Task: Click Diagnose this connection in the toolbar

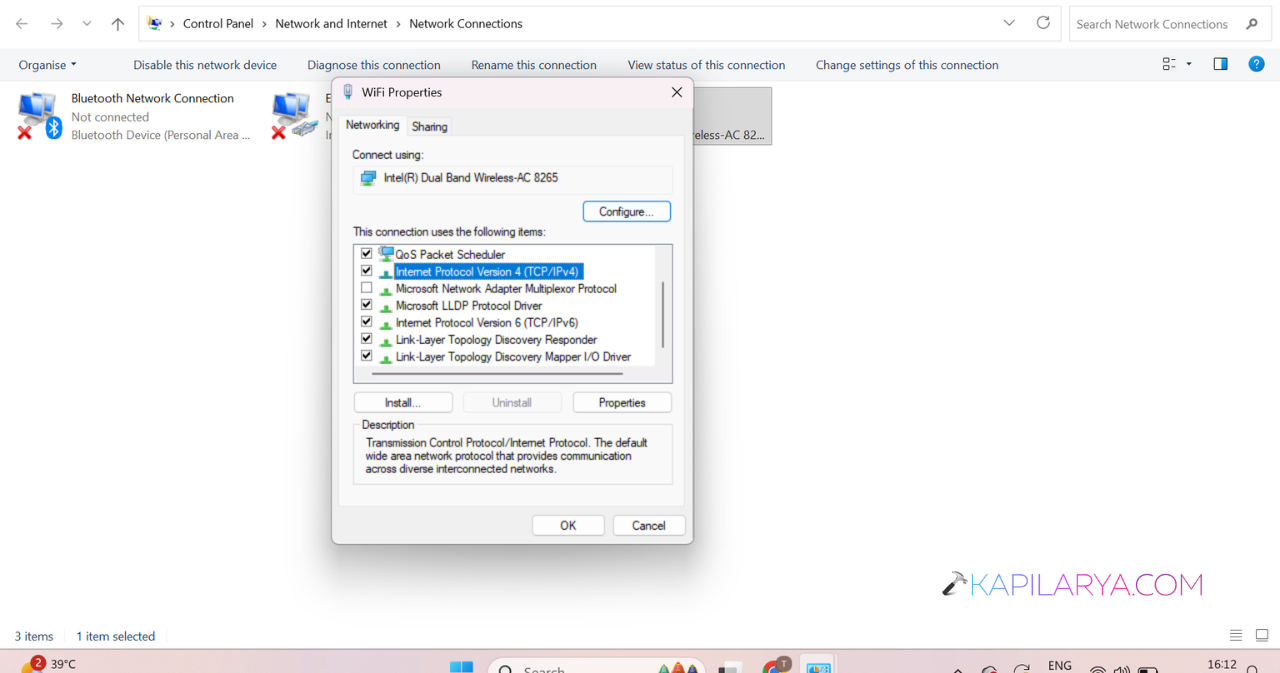Action: [x=374, y=65]
